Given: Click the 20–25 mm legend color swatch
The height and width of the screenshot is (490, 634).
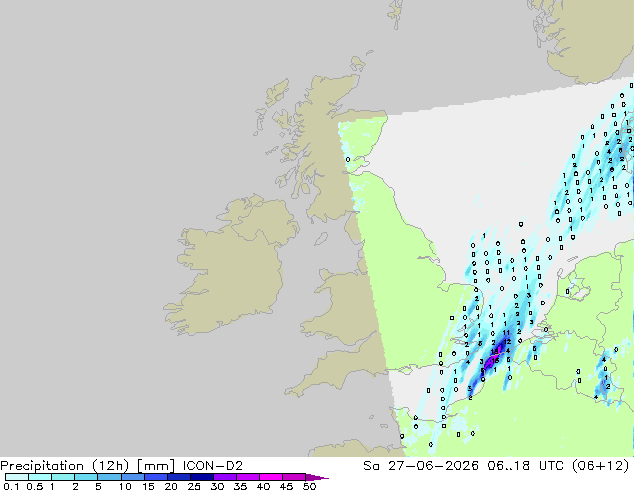Looking at the screenshot, I should 179,477.
